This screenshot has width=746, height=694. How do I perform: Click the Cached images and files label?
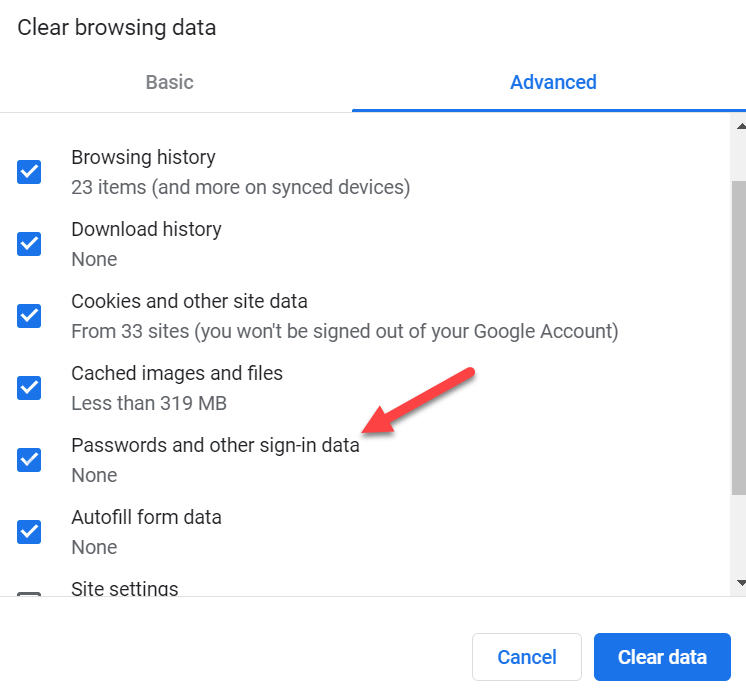(x=177, y=373)
